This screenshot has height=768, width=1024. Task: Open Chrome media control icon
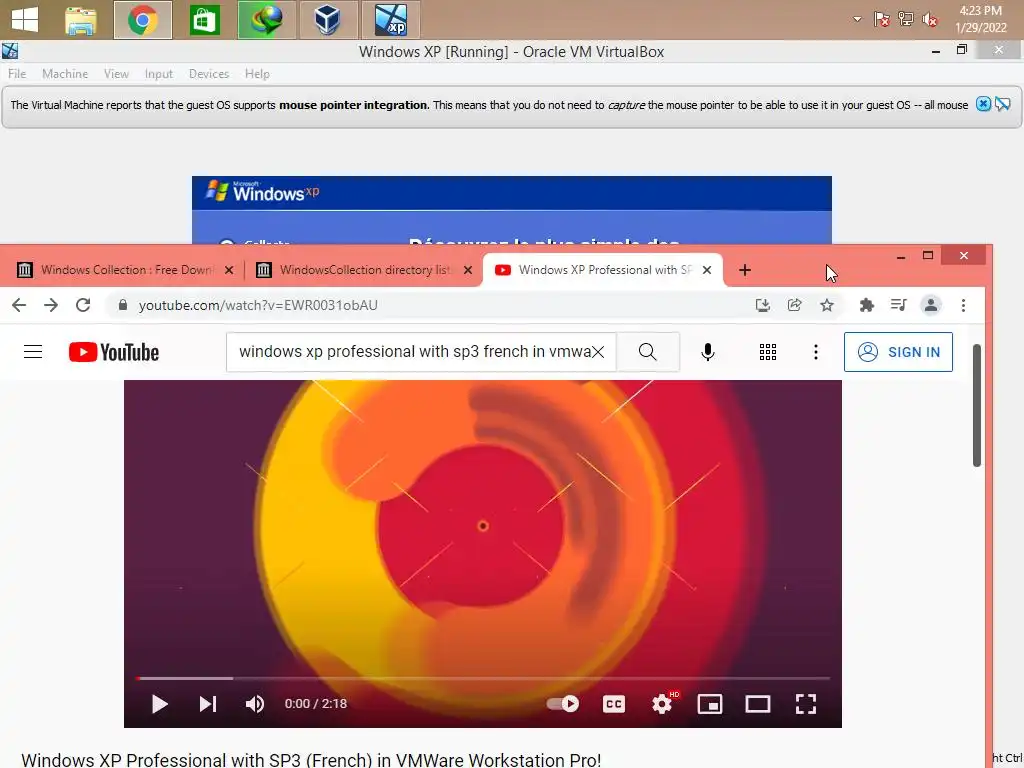point(899,305)
